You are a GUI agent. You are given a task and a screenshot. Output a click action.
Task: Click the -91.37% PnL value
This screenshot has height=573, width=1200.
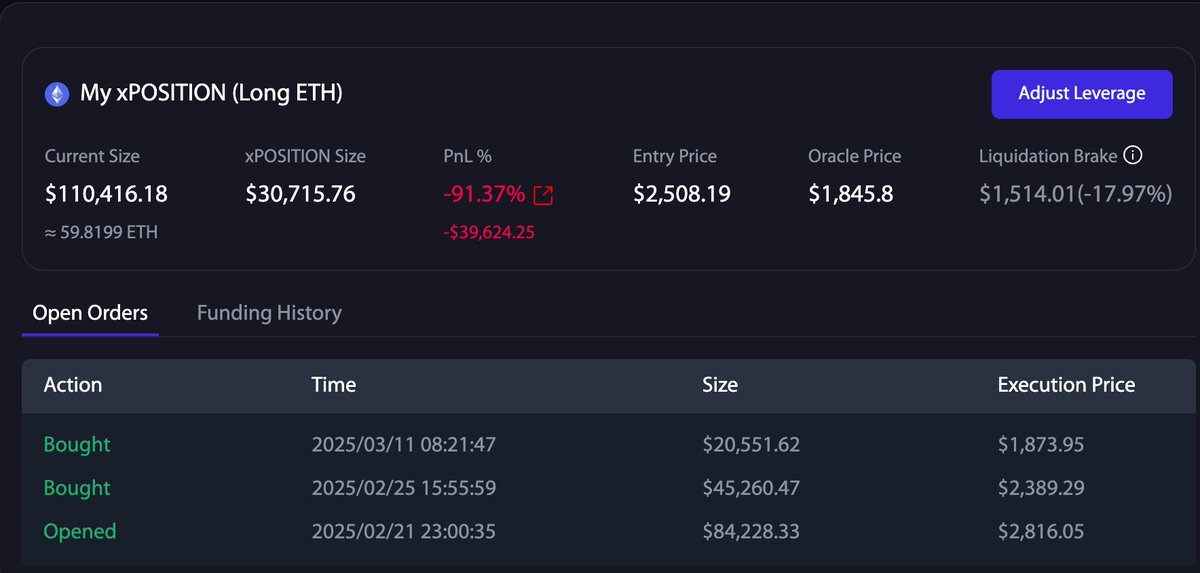pos(484,194)
